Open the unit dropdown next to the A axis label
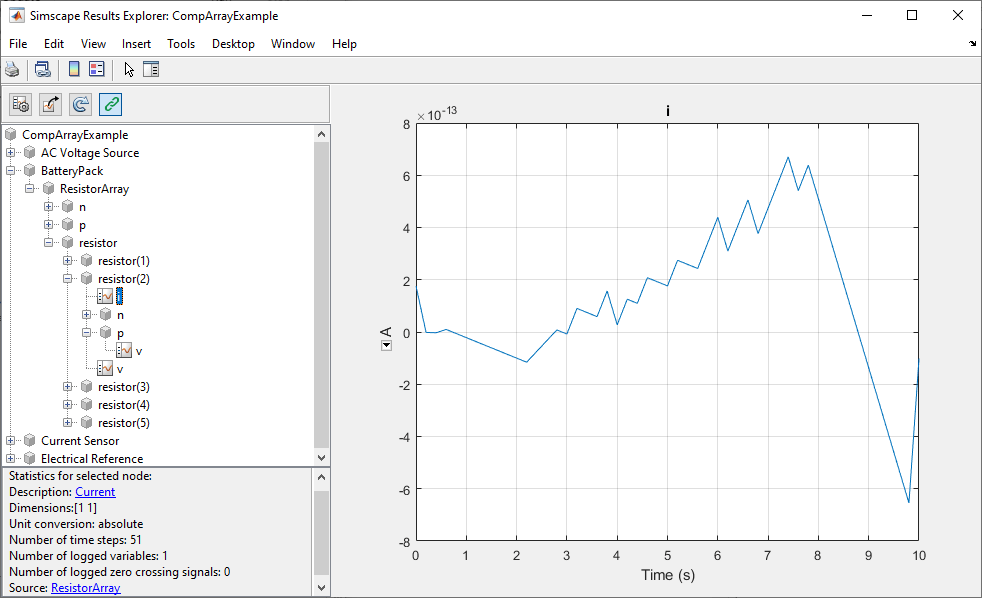982x598 pixels. (x=386, y=346)
